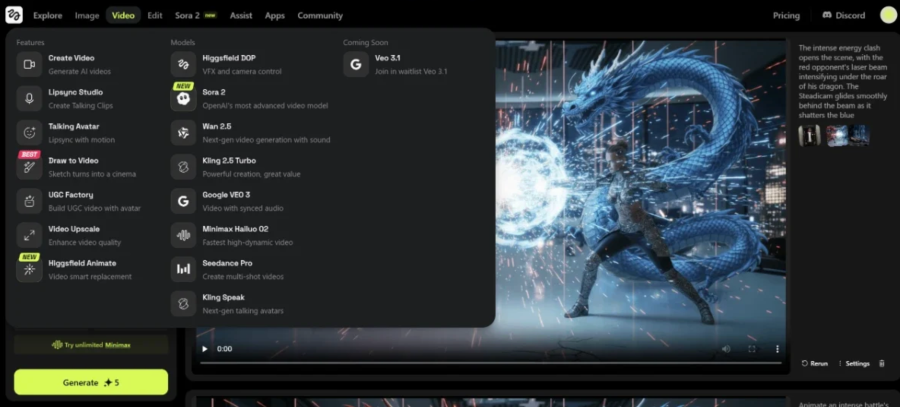Click the Talking Avatar face icon
Image resolution: width=900 pixels, height=407 pixels.
coord(29,133)
